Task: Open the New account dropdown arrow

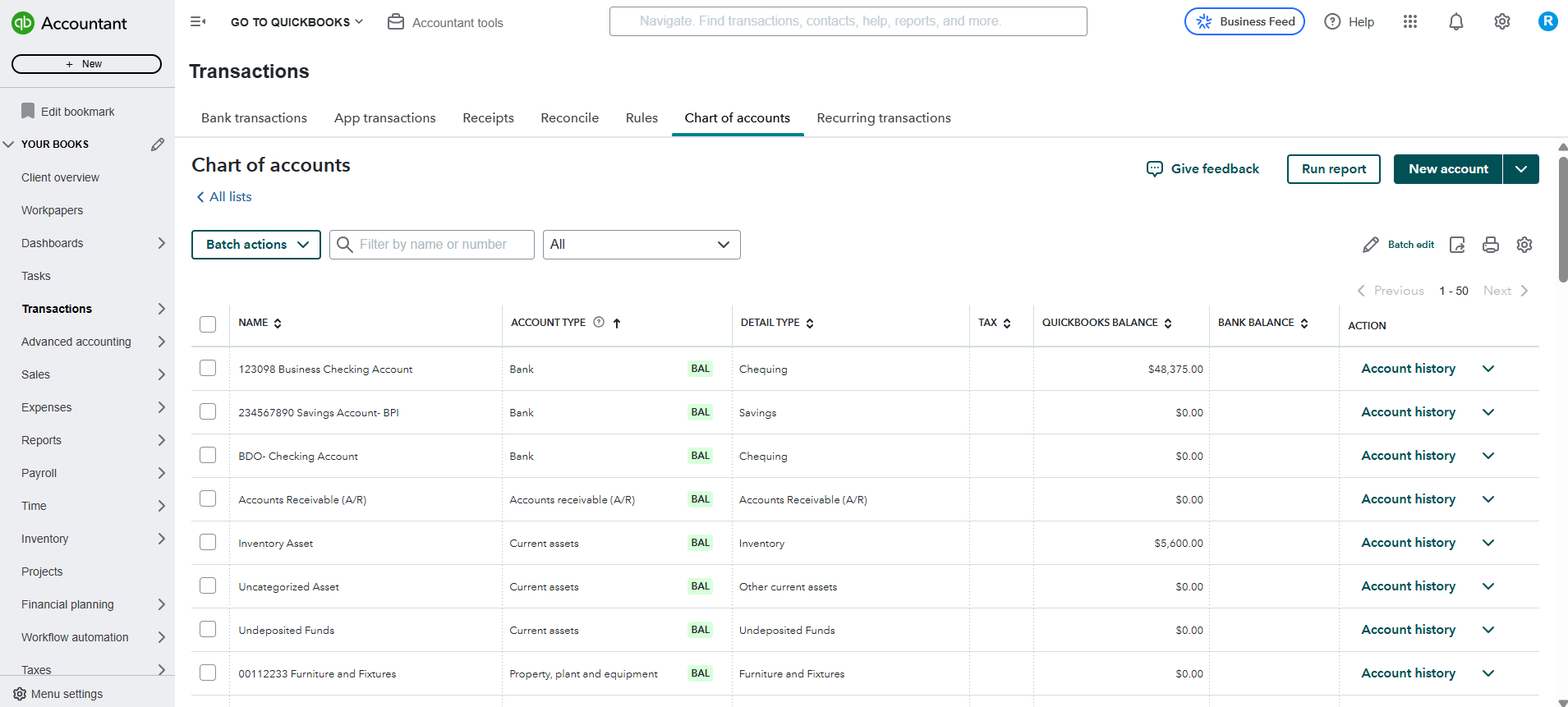Action: point(1521,169)
